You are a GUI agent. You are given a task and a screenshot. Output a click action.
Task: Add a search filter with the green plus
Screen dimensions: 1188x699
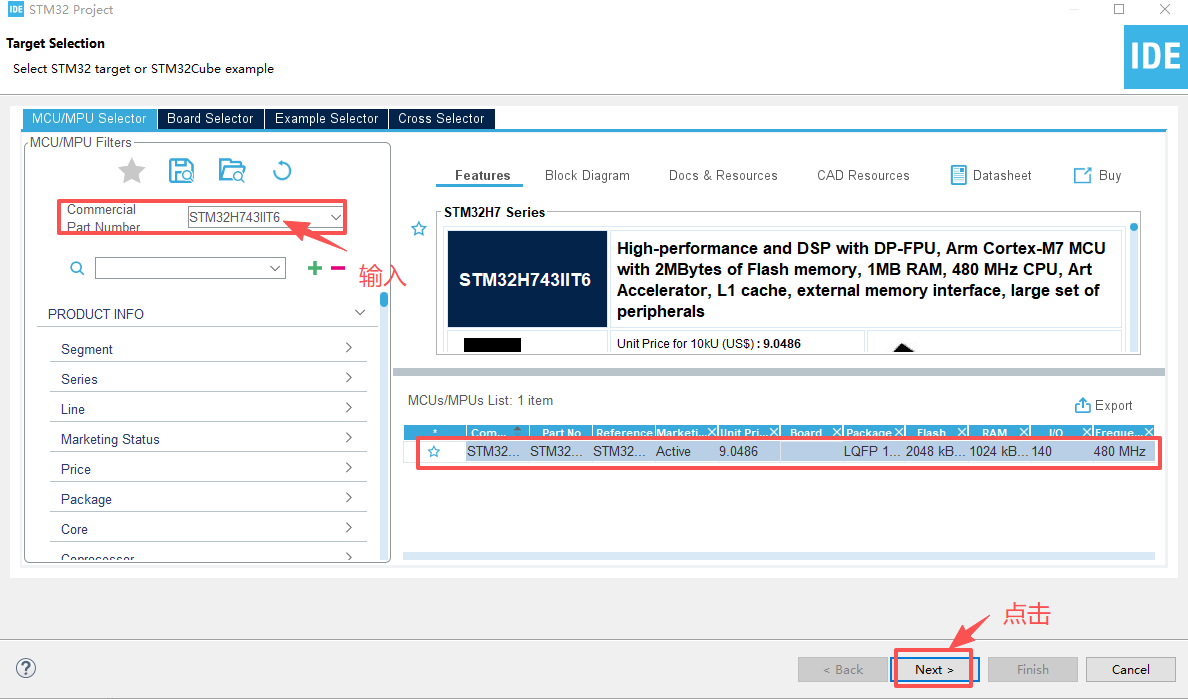coord(314,267)
